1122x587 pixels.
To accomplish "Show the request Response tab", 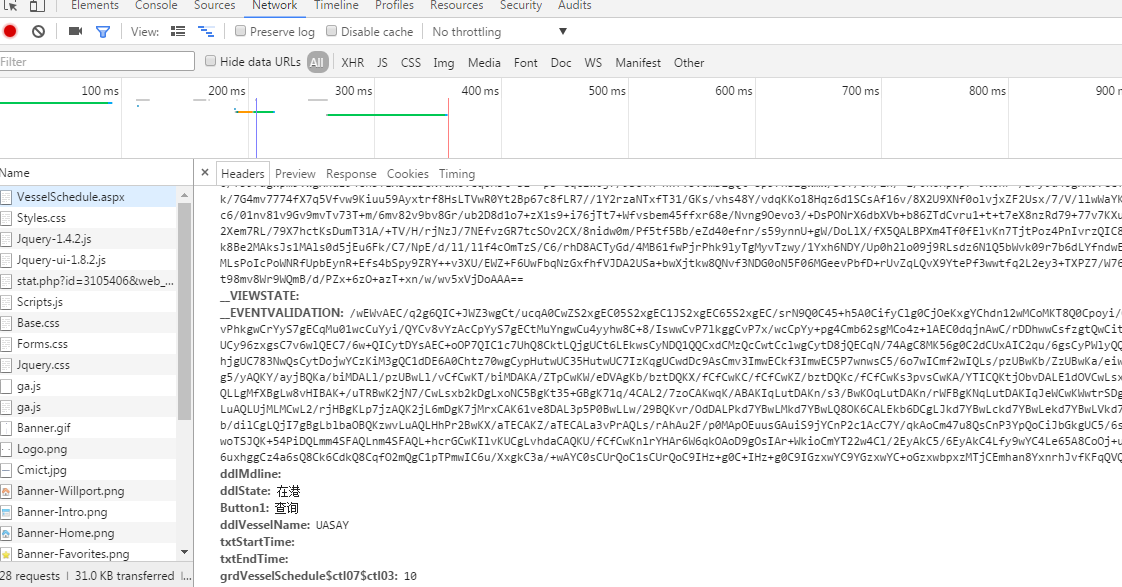I will click(x=351, y=173).
